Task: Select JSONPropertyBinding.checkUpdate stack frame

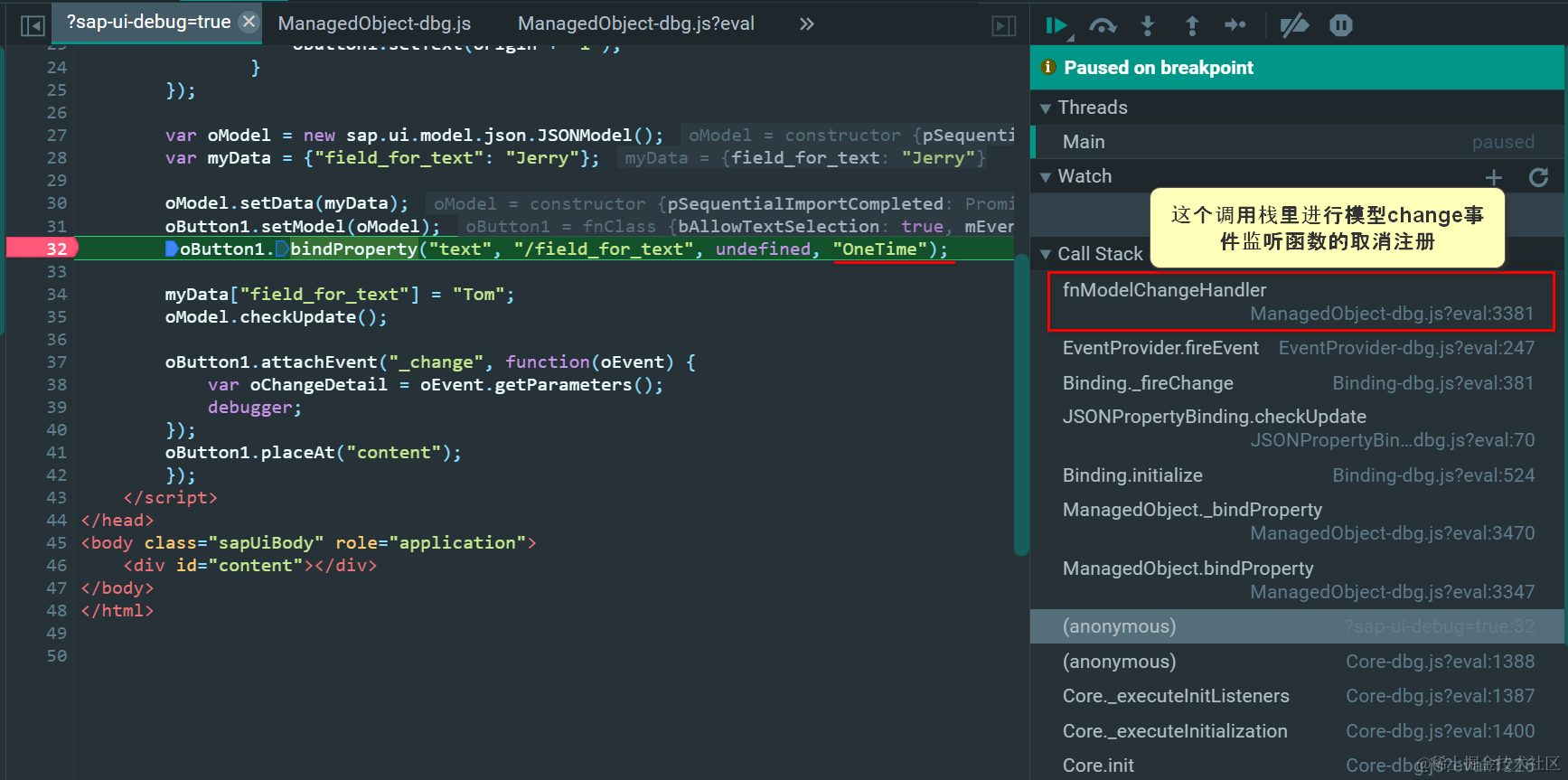Action: [1297, 428]
